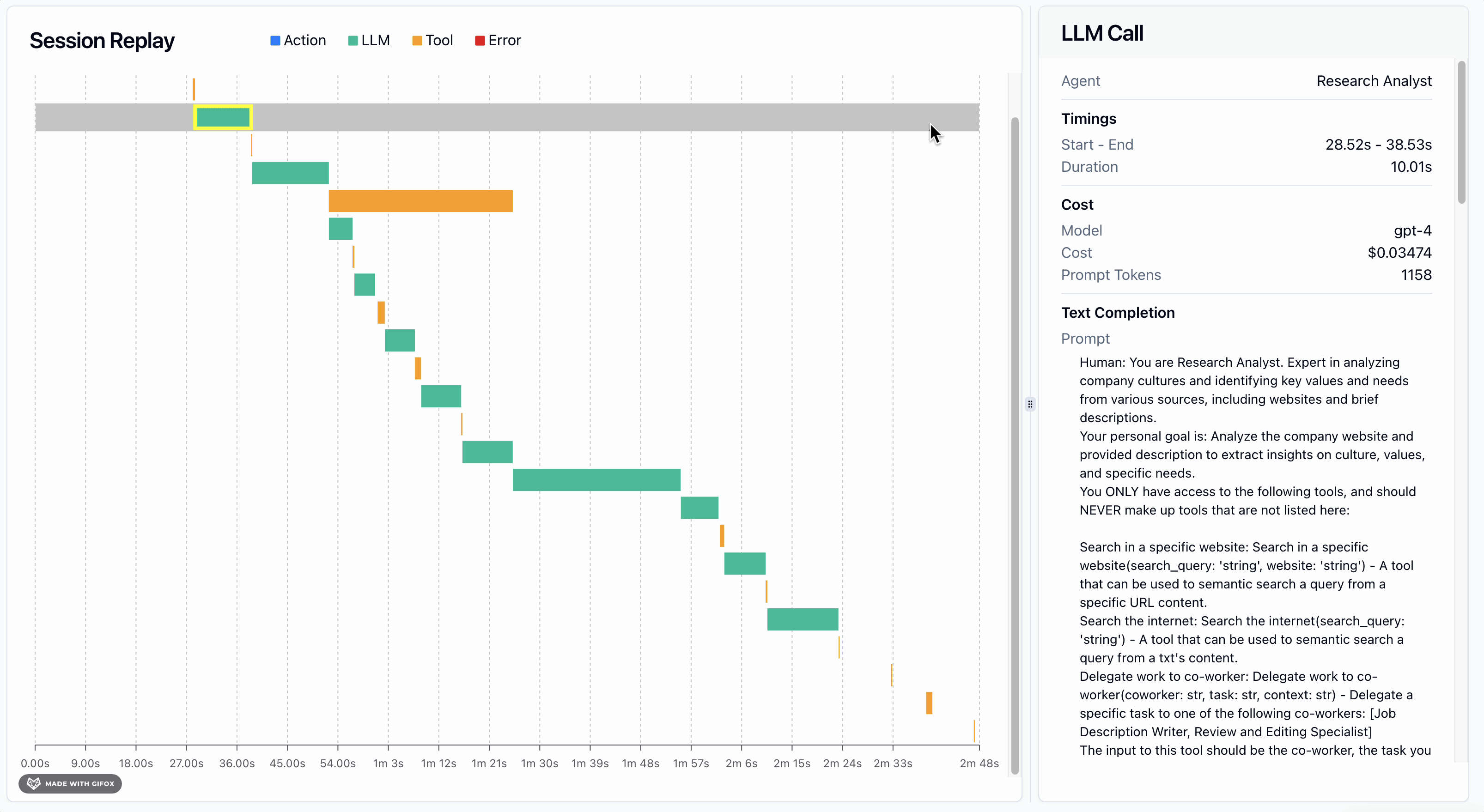Click the thin orange marker at the top of the timeline
This screenshot has width=1484, height=812.
pyautogui.click(x=194, y=89)
